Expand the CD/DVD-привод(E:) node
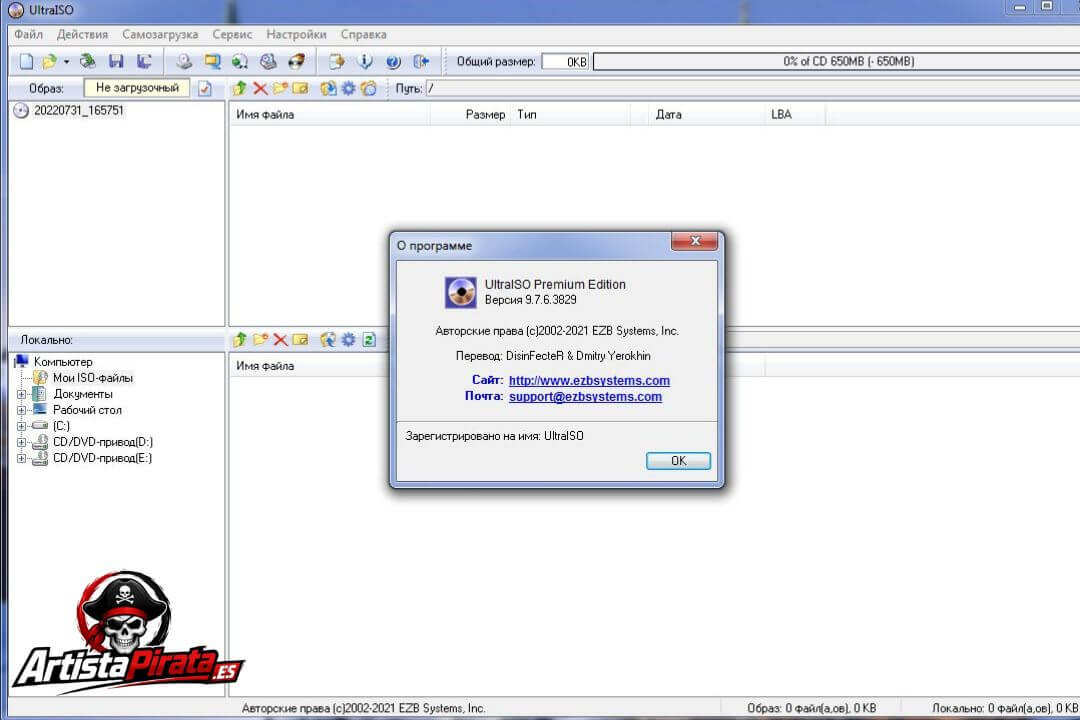Viewport: 1080px width, 720px height. click(21, 458)
